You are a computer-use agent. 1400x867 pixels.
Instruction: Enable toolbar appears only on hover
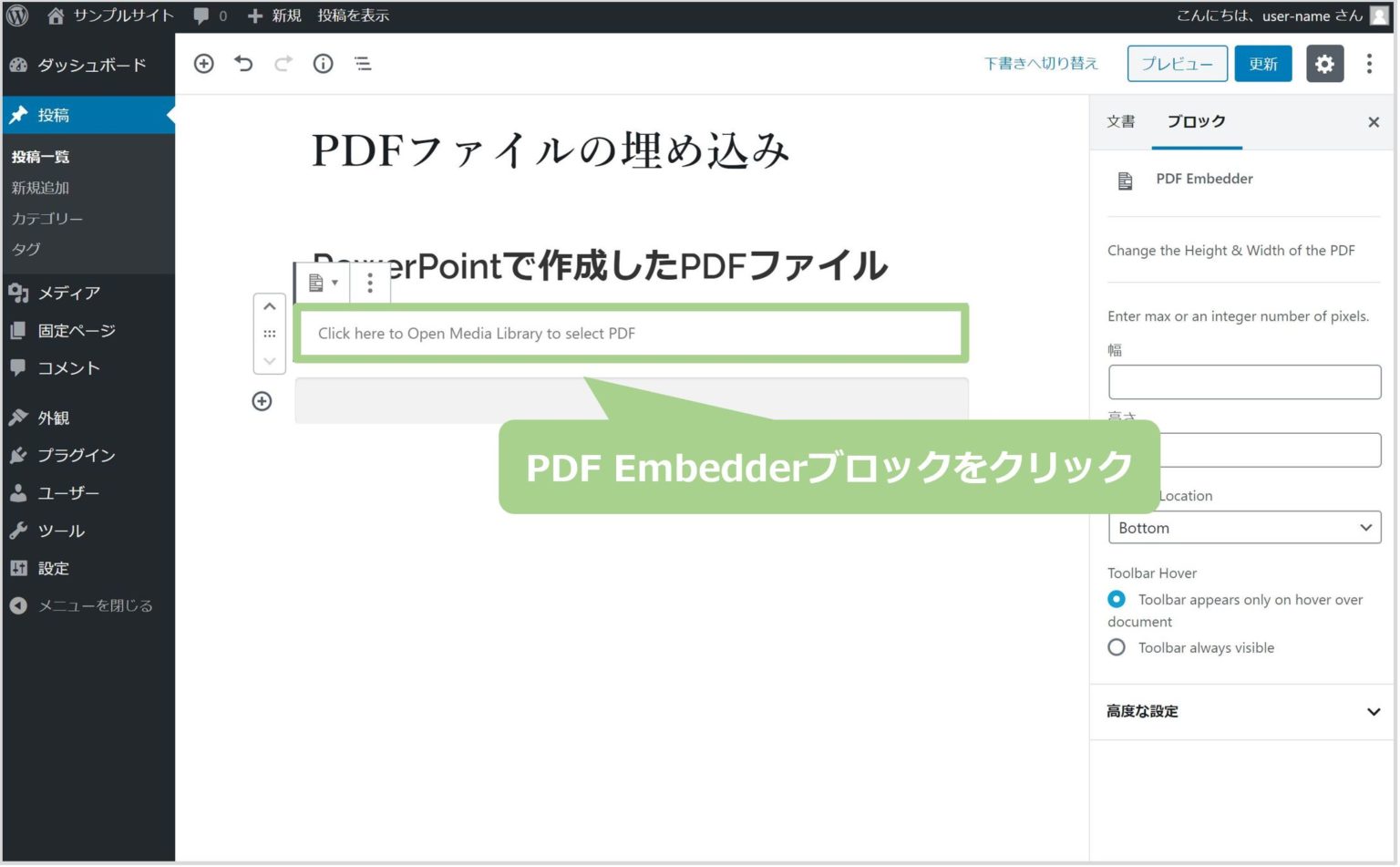coord(1116,599)
